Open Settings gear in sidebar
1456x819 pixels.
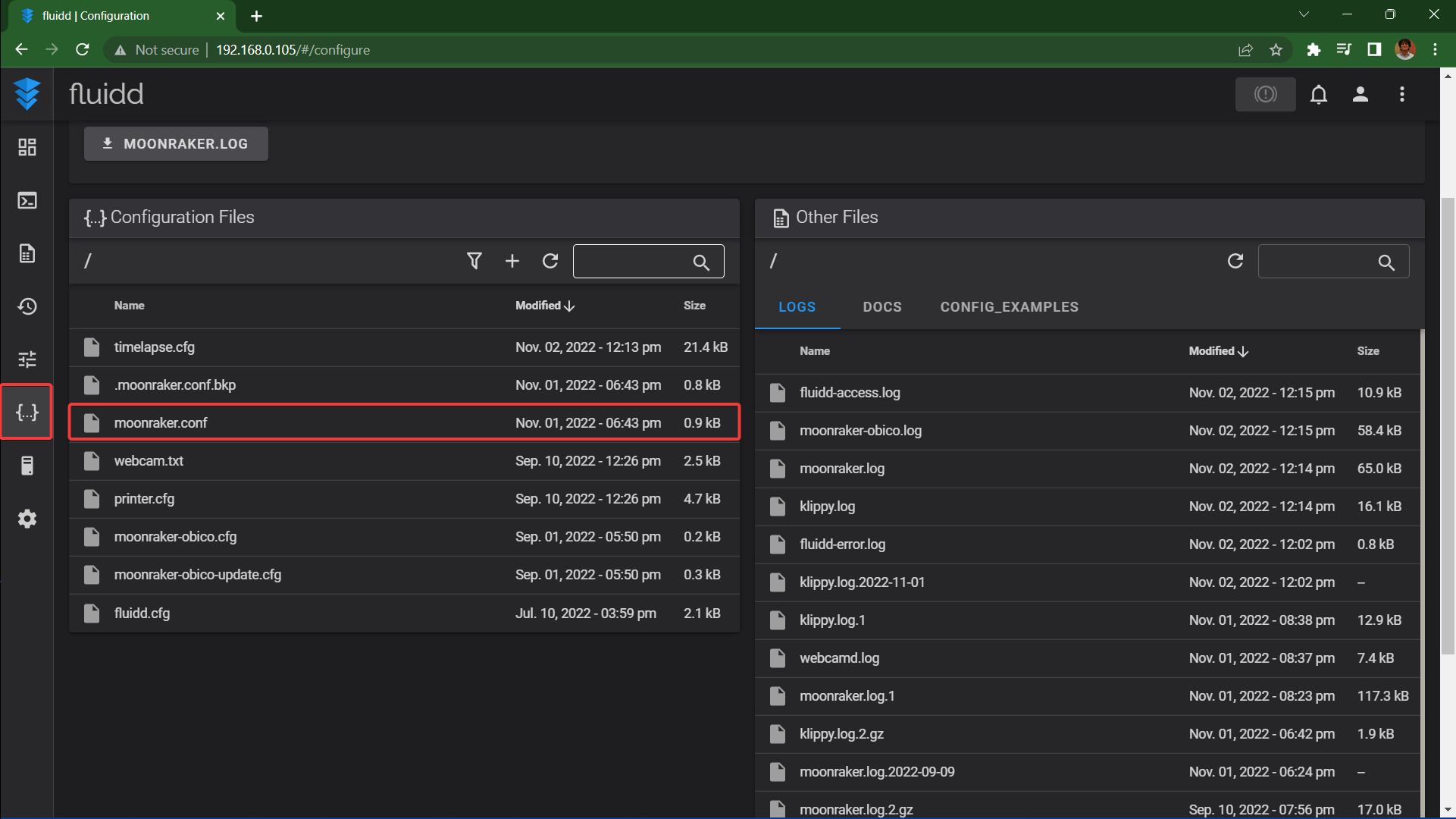click(27, 519)
